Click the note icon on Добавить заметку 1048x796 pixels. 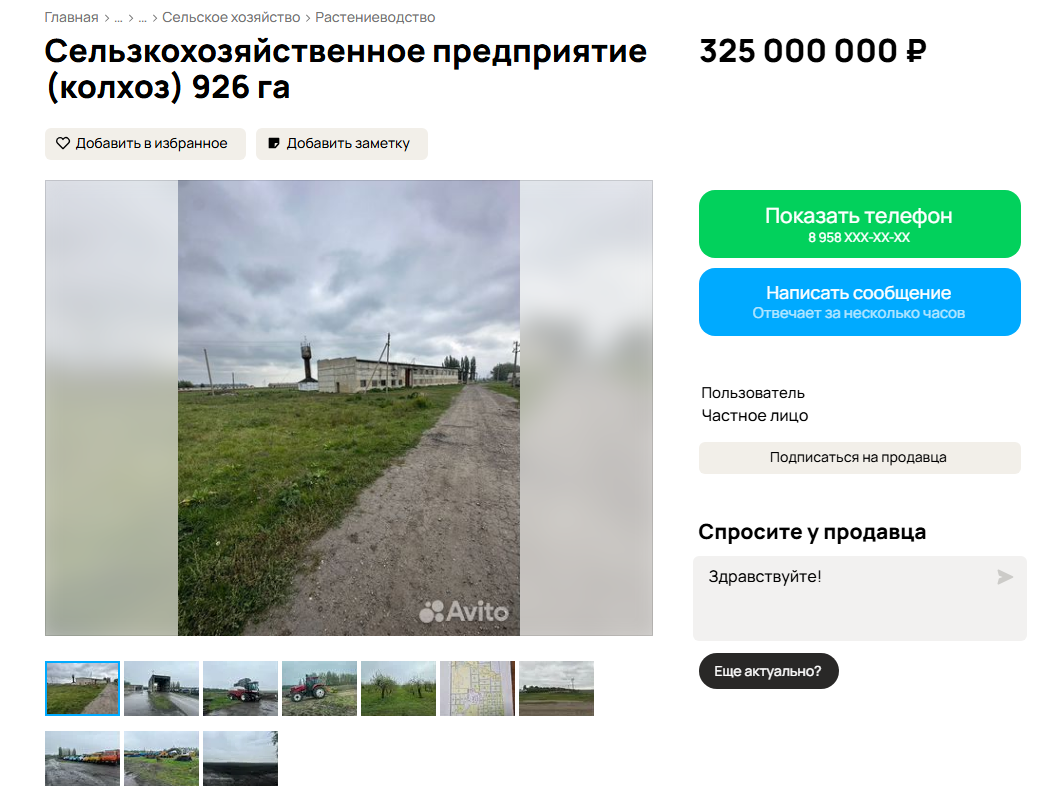click(x=274, y=144)
